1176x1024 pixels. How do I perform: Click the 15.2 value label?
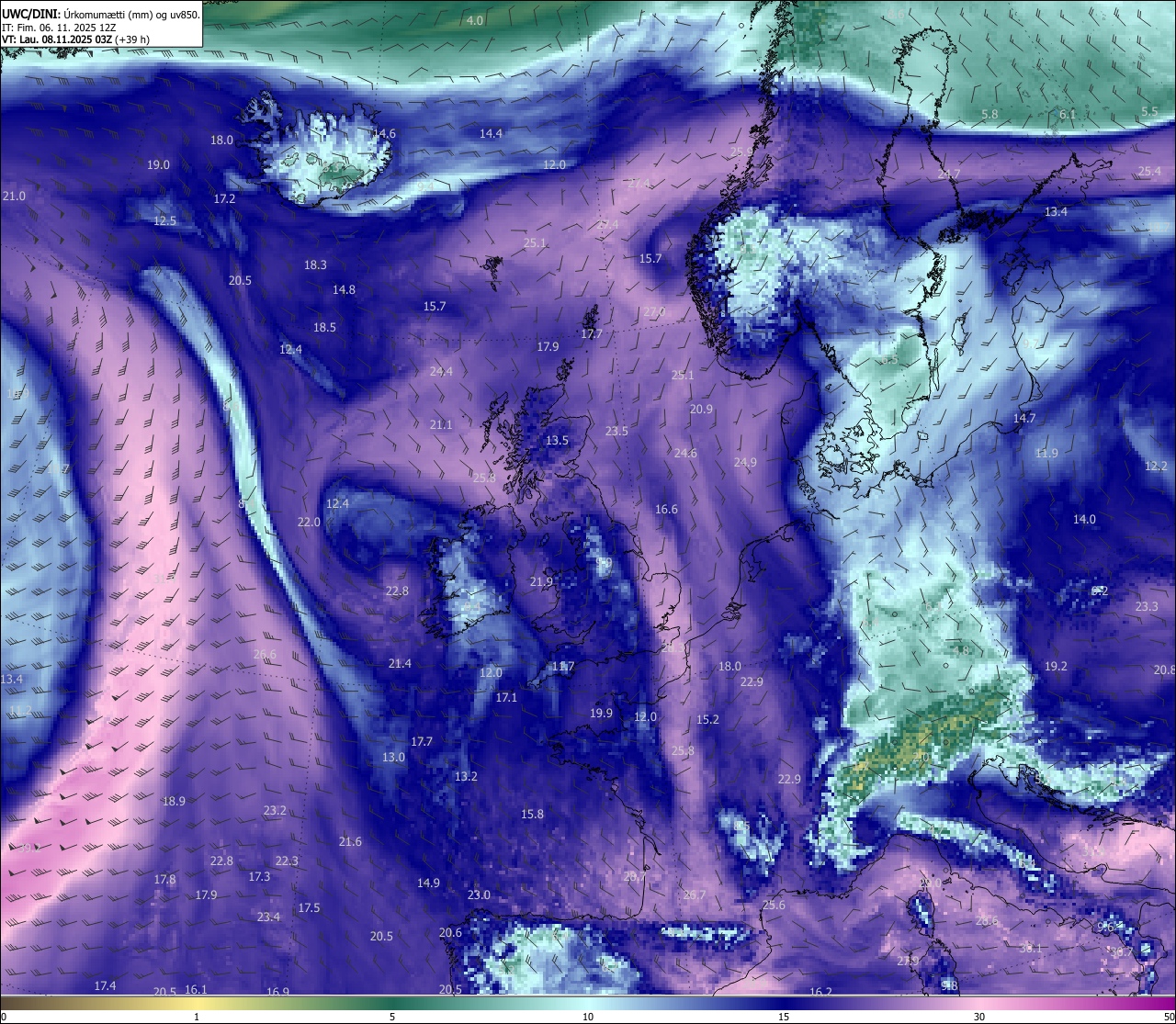(707, 719)
